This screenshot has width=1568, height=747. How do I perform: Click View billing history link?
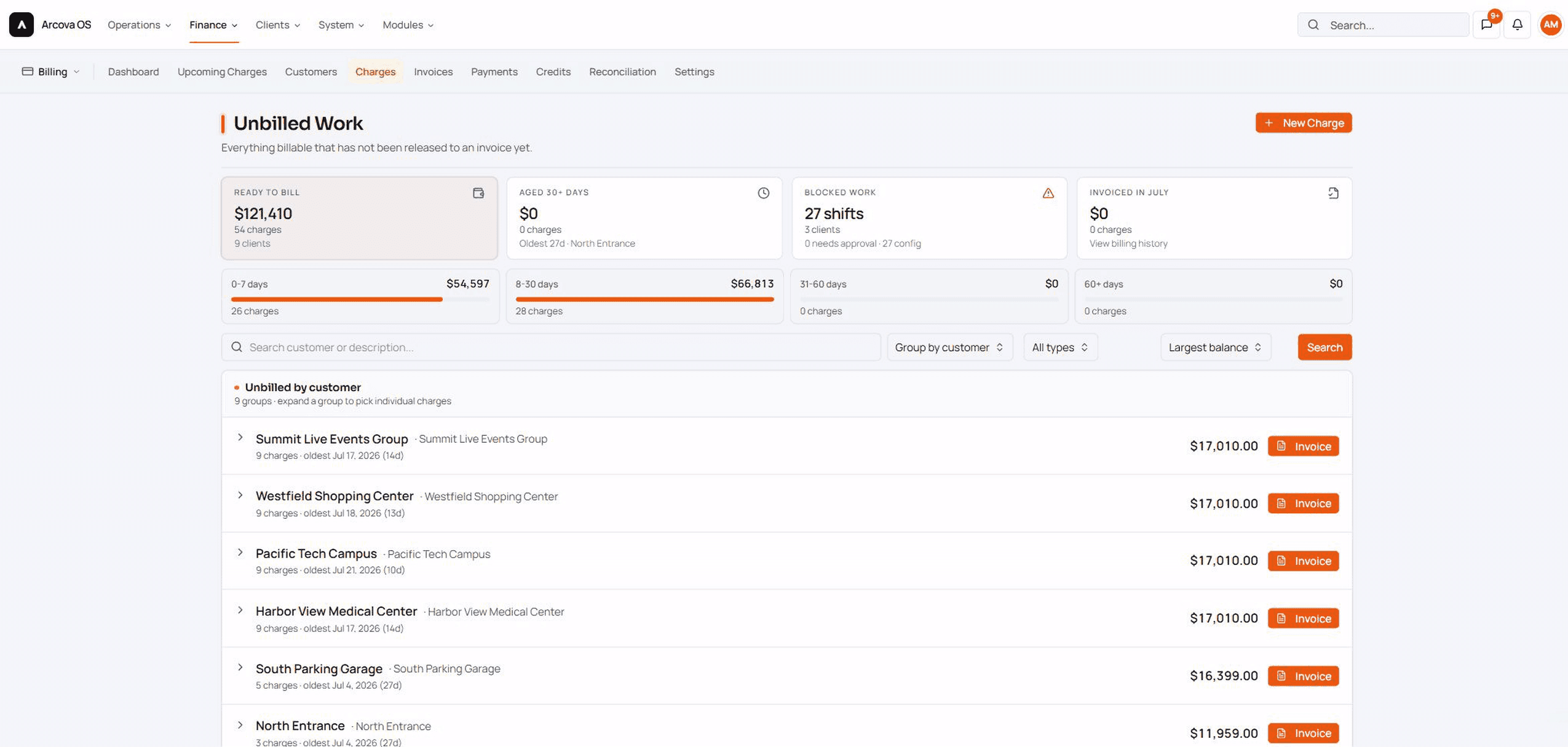1128,243
